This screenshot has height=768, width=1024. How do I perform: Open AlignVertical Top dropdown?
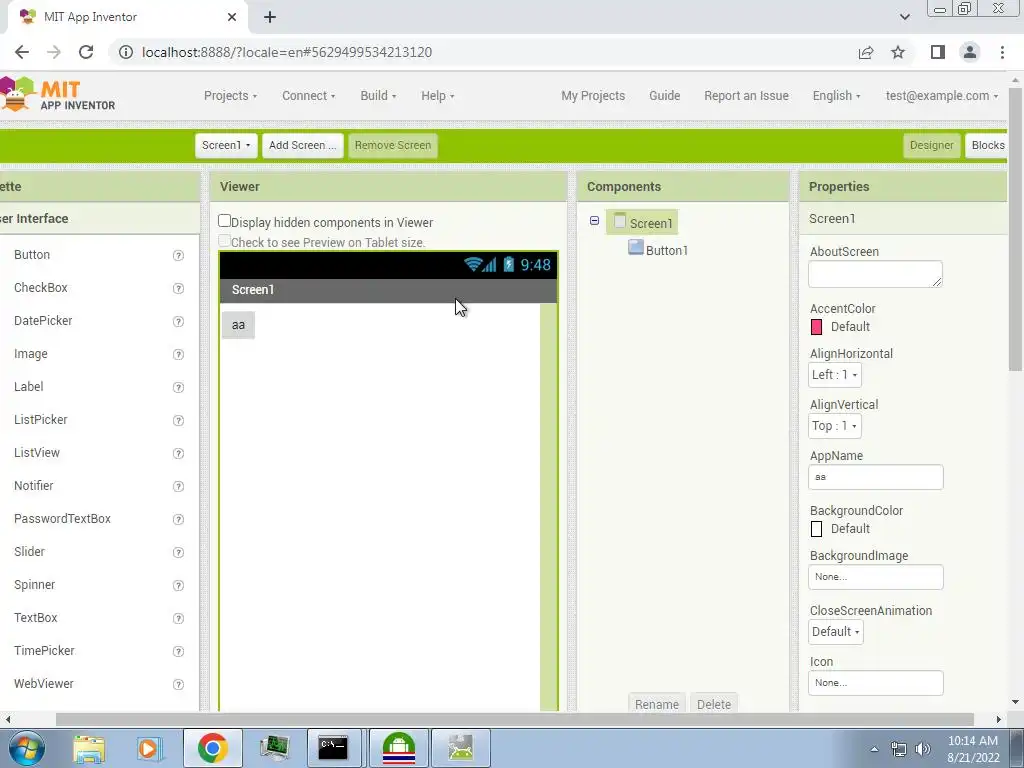click(835, 426)
